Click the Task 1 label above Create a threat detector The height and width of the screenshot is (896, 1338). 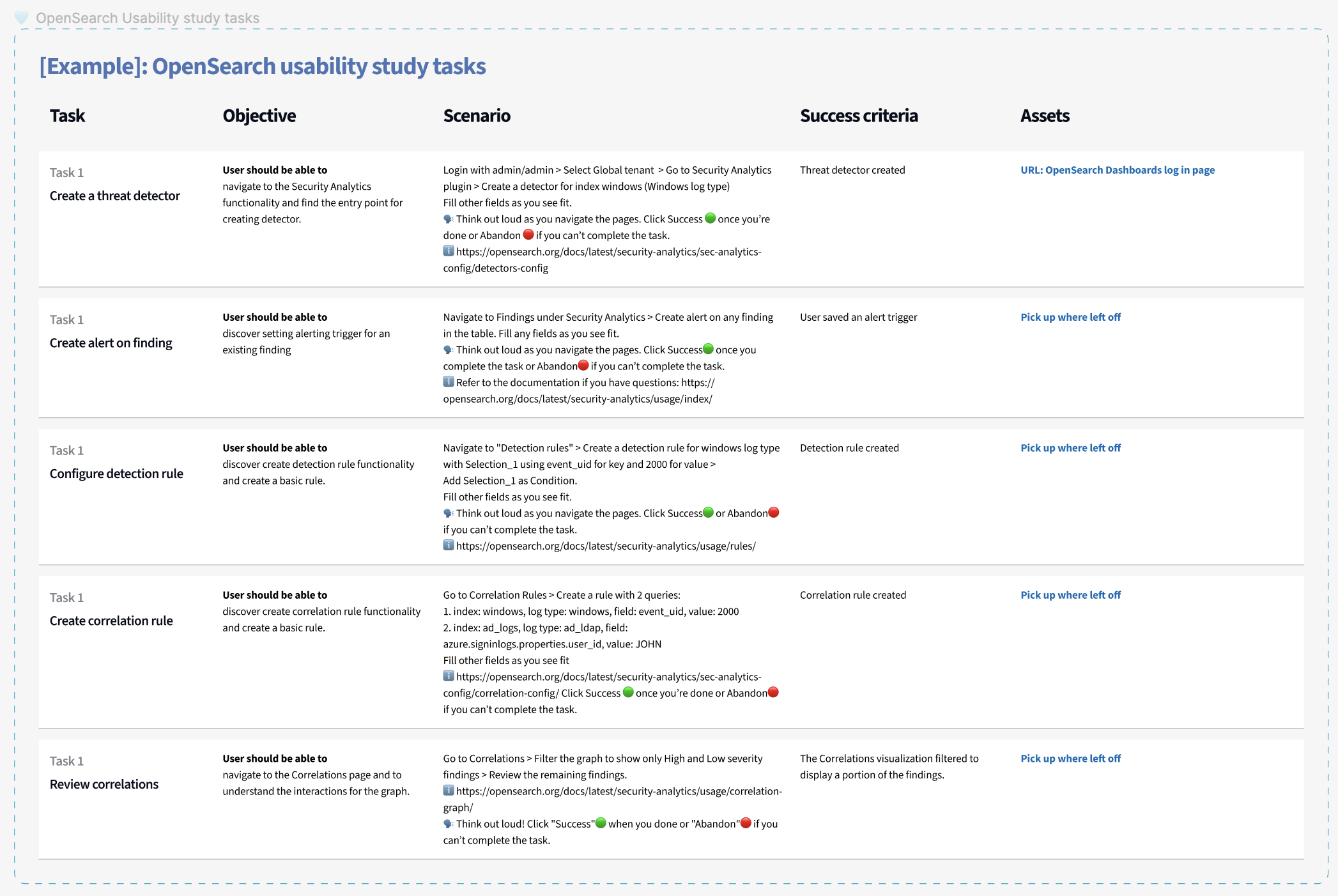pyautogui.click(x=66, y=173)
